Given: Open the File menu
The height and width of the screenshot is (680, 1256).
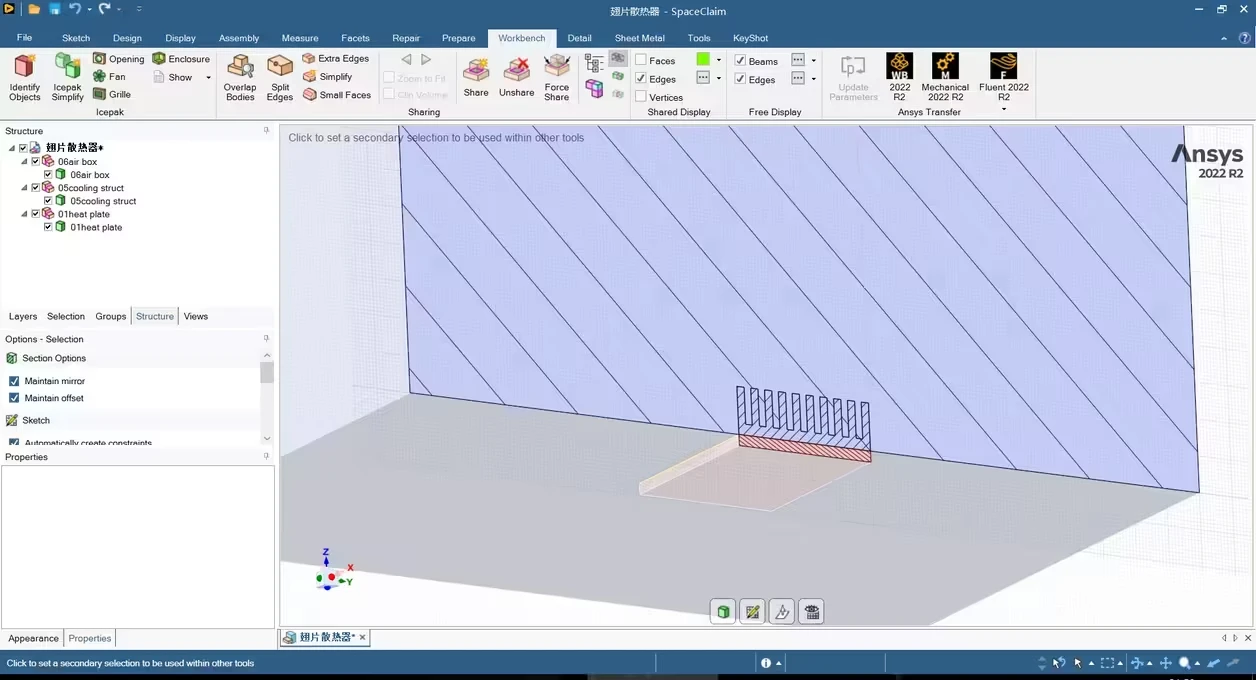Looking at the screenshot, I should (x=24, y=38).
